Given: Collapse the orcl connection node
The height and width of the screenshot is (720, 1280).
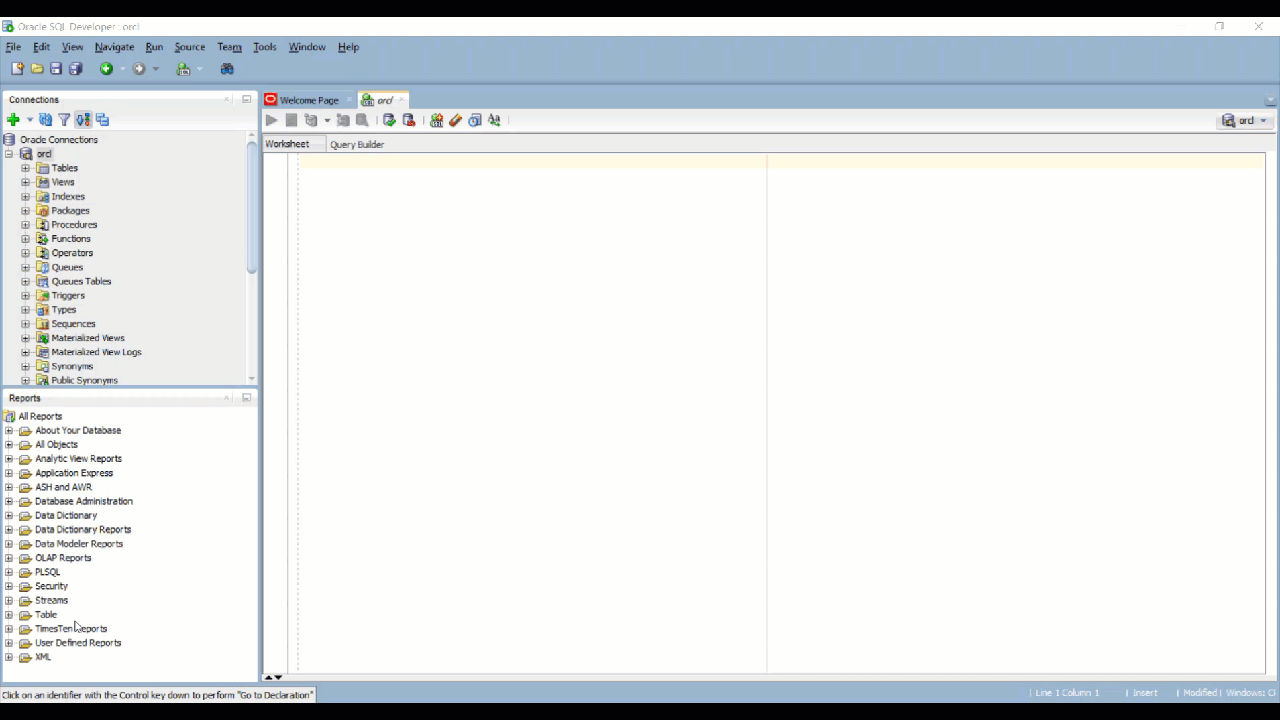Looking at the screenshot, I should pyautogui.click(x=9, y=154).
